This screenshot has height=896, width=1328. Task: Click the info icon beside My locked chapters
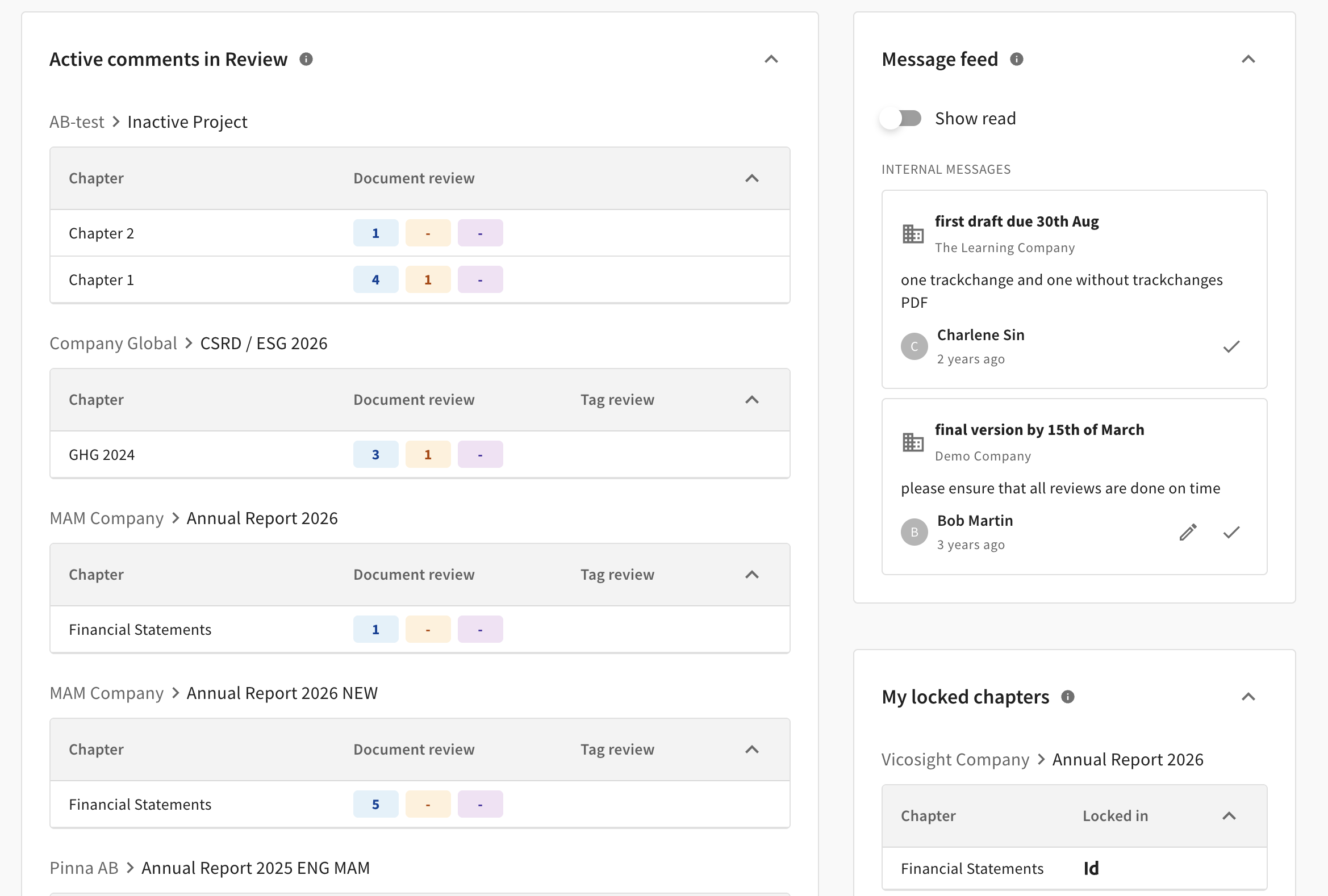(x=1068, y=697)
